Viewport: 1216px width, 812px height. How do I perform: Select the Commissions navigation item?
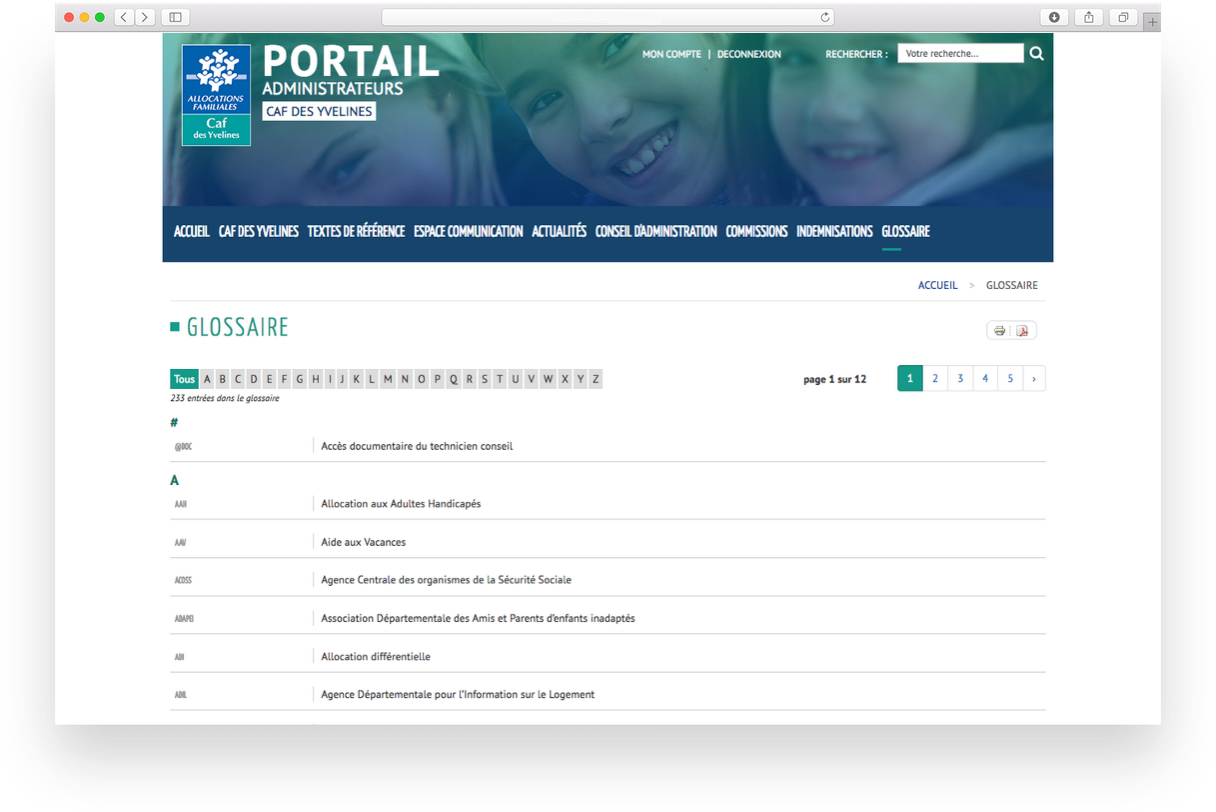756,231
